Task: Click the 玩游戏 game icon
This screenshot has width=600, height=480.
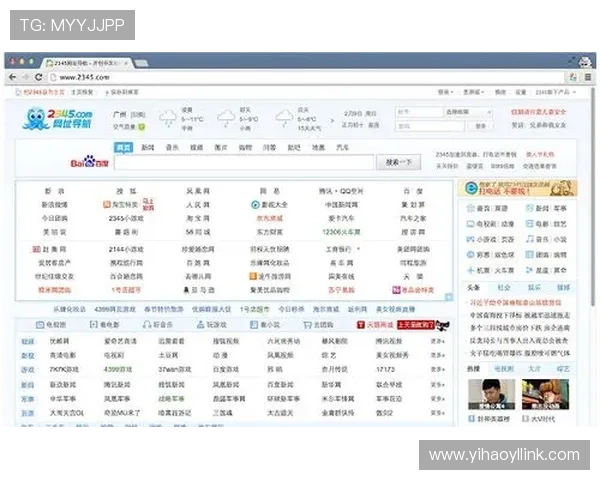Action: click(200, 325)
